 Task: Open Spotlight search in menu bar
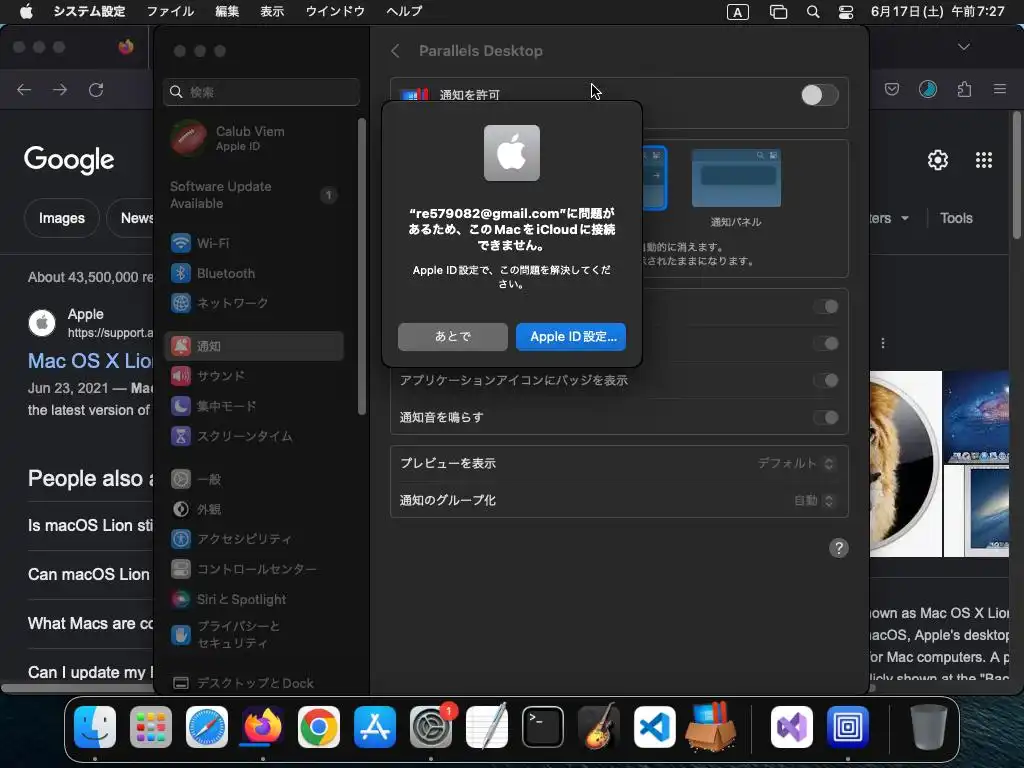pyautogui.click(x=813, y=12)
